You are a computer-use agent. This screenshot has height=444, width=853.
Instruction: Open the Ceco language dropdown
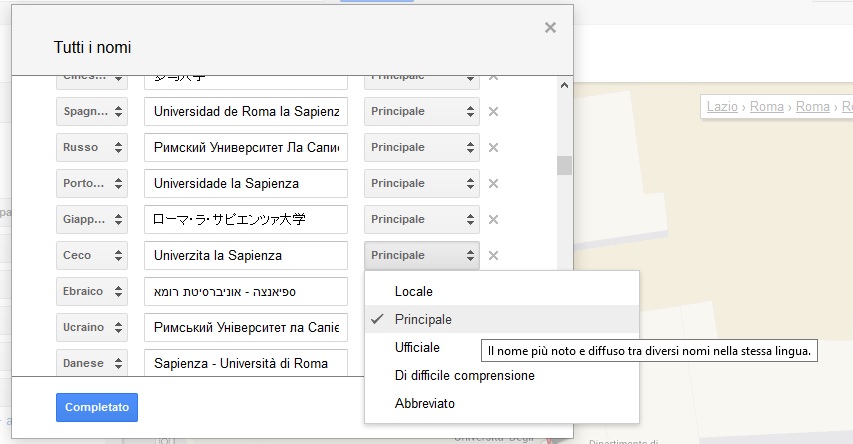[92, 255]
